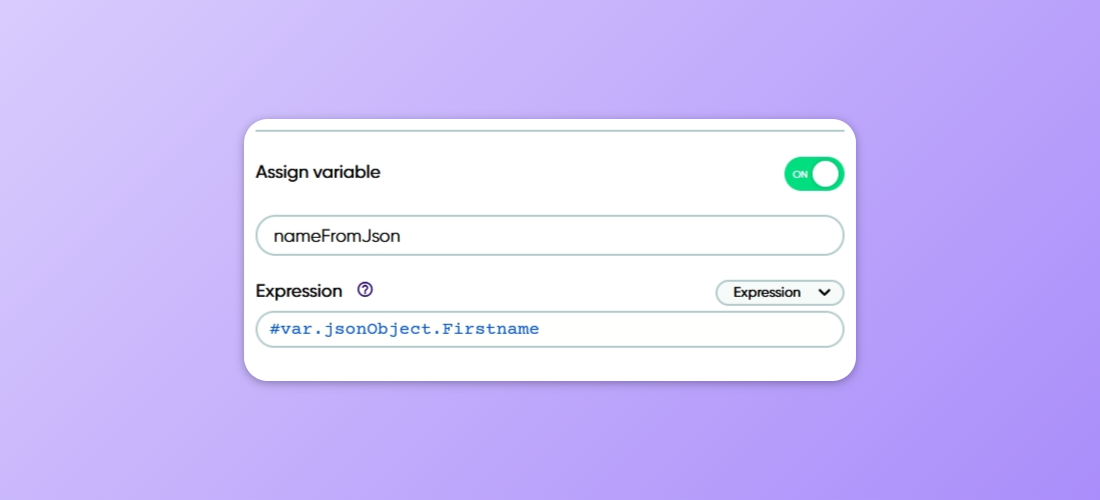Click the nameFromJson variable name field
This screenshot has height=500, width=1100.
pyautogui.click(x=550, y=236)
